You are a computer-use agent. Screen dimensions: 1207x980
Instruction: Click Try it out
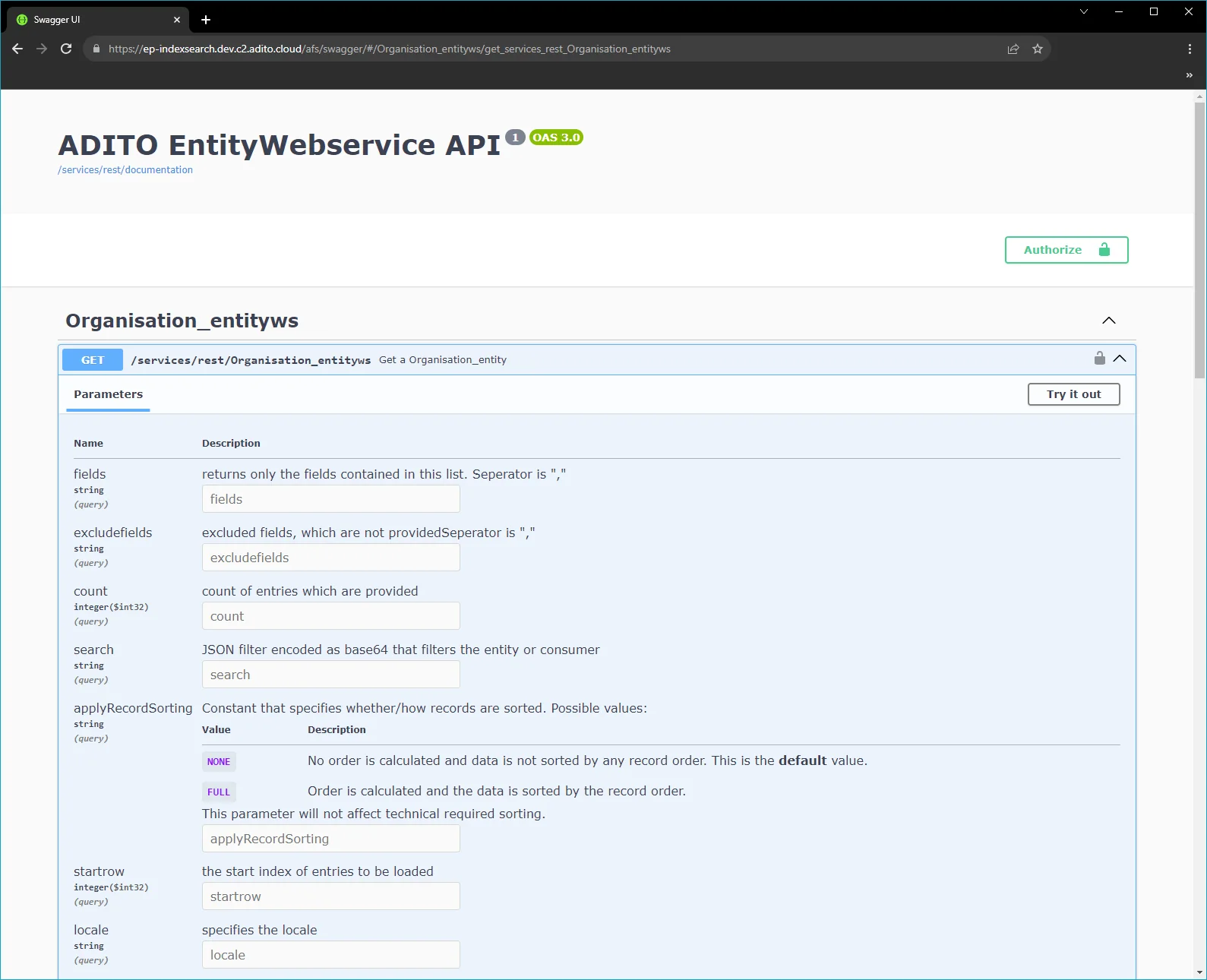pos(1073,394)
